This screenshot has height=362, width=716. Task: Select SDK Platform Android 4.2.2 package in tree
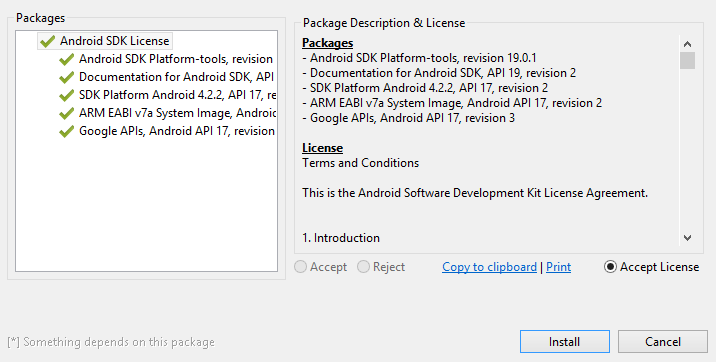(x=178, y=94)
